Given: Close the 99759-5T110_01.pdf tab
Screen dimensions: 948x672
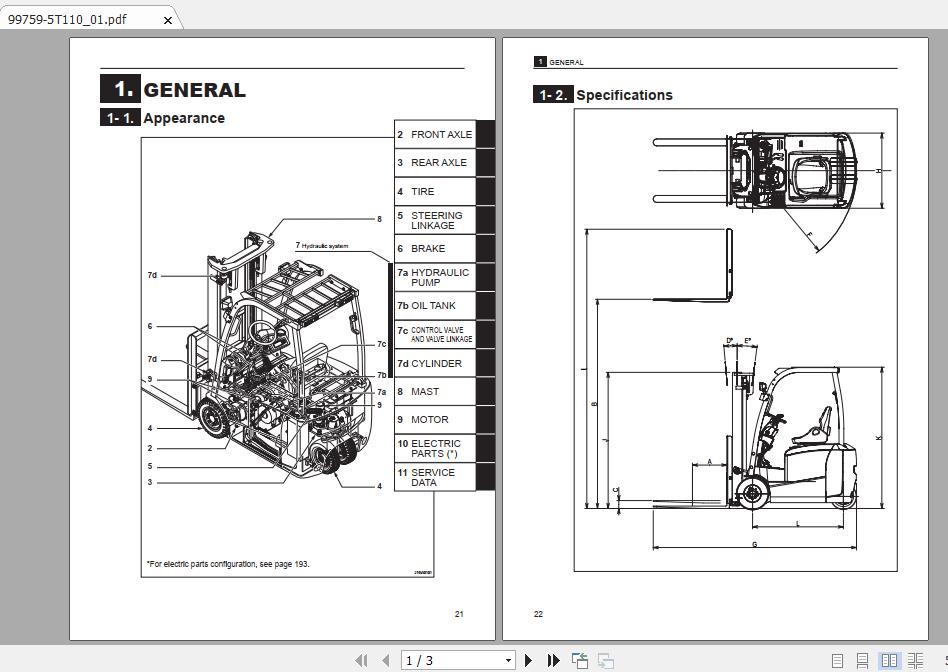Looking at the screenshot, I should [x=167, y=18].
